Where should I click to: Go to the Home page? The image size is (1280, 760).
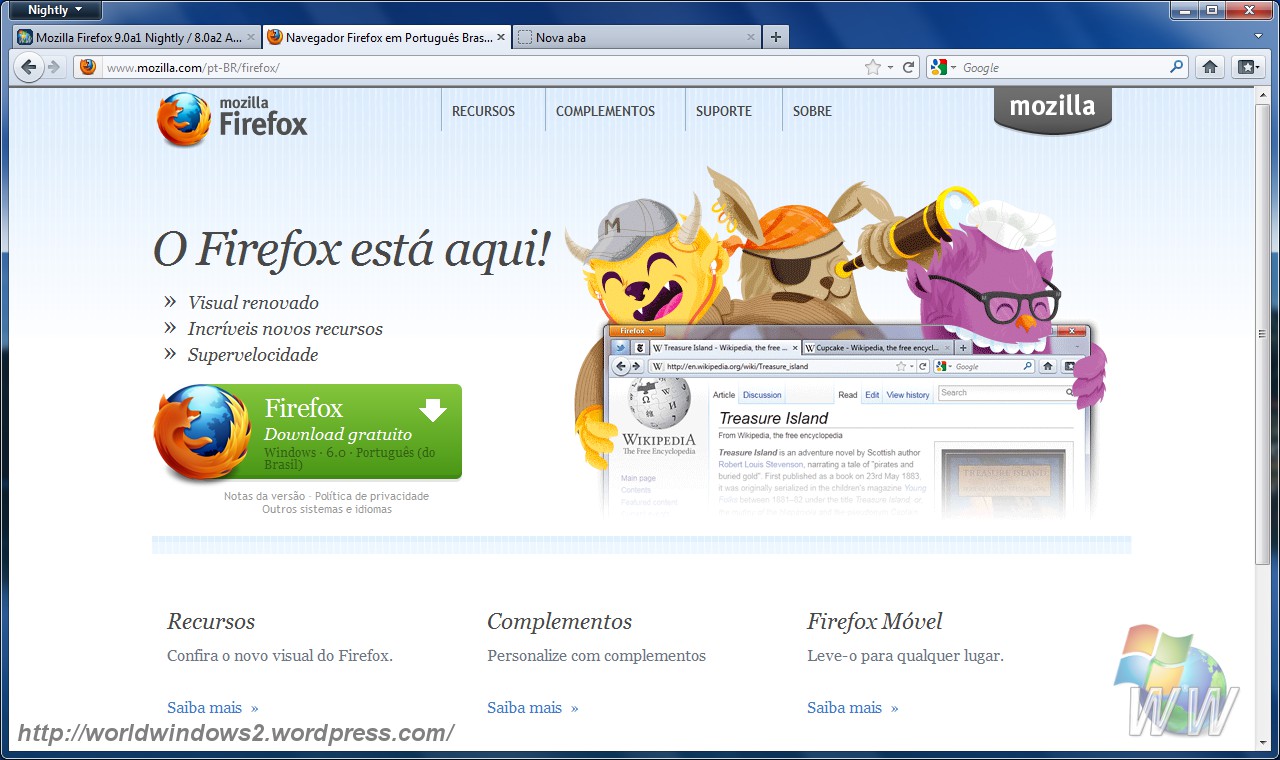click(1210, 67)
